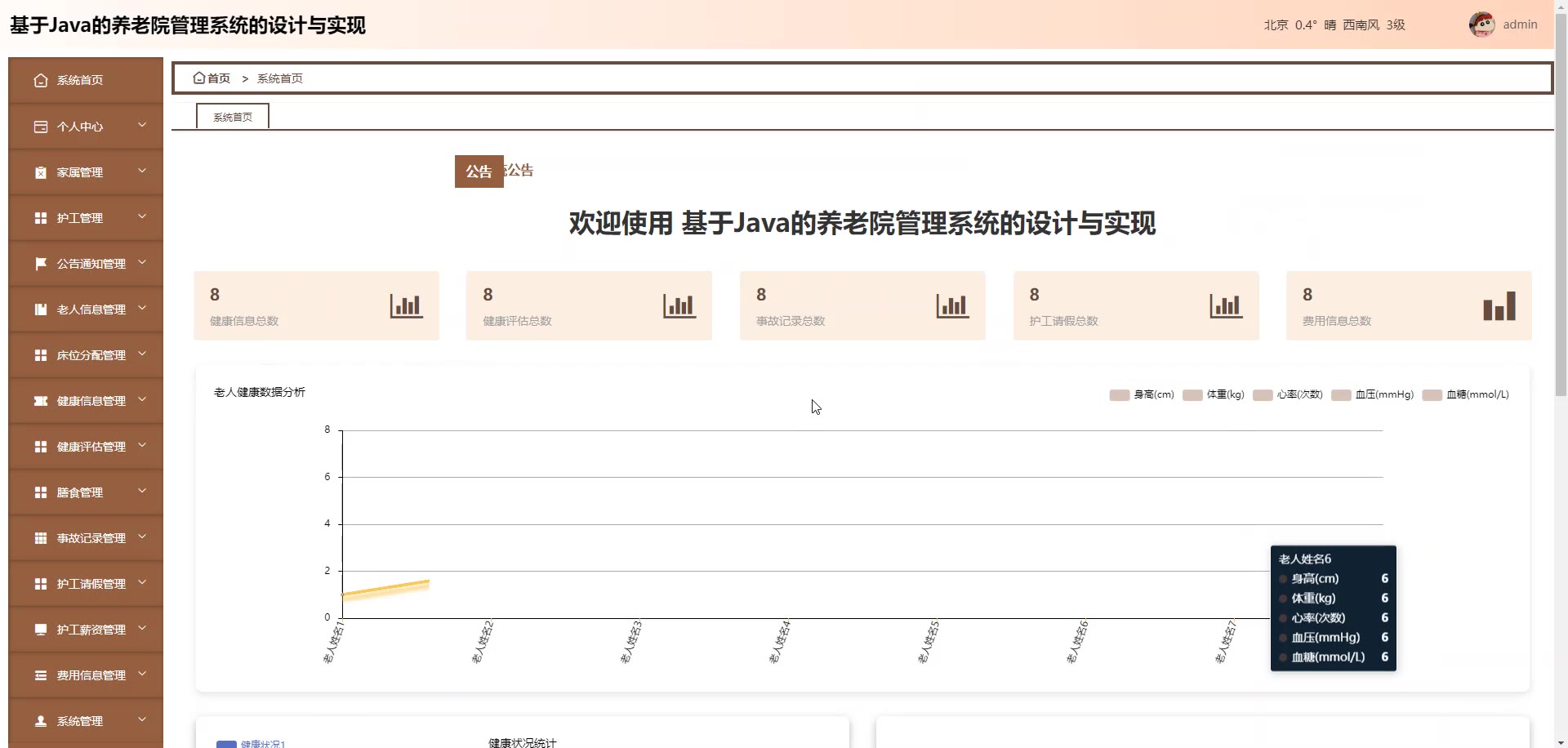
Task: Click the 公告 label button
Action: pyautogui.click(x=479, y=171)
